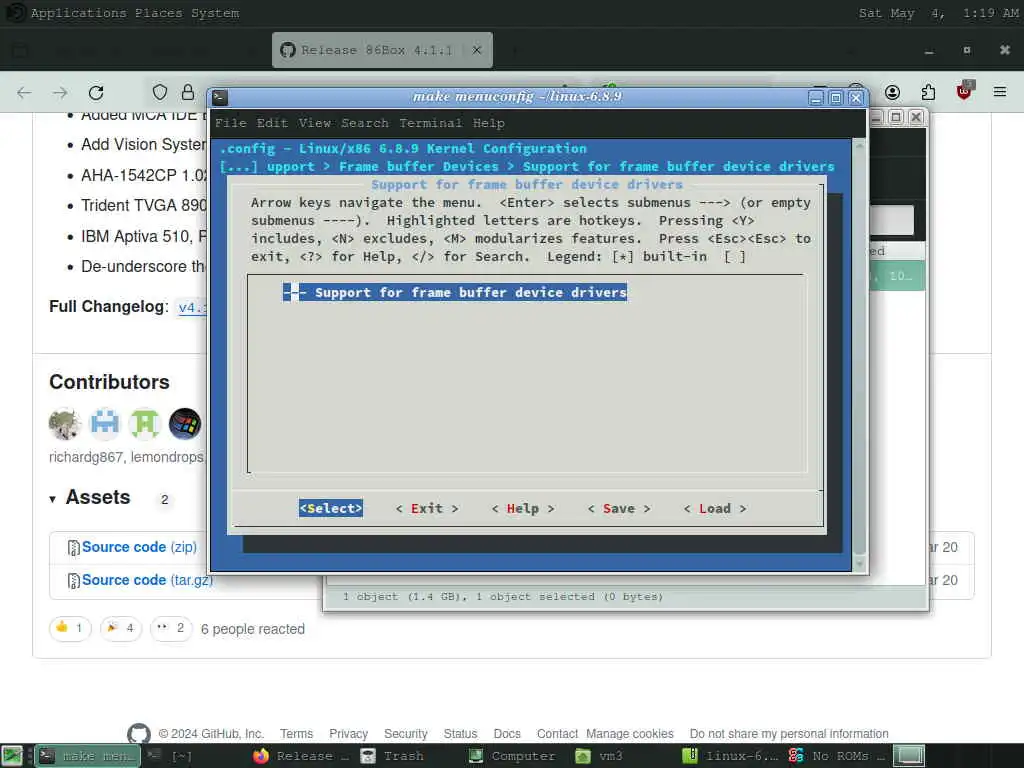The width and height of the screenshot is (1024, 768).
Task: Click the Windows logo contributor avatar
Action: pos(185,423)
